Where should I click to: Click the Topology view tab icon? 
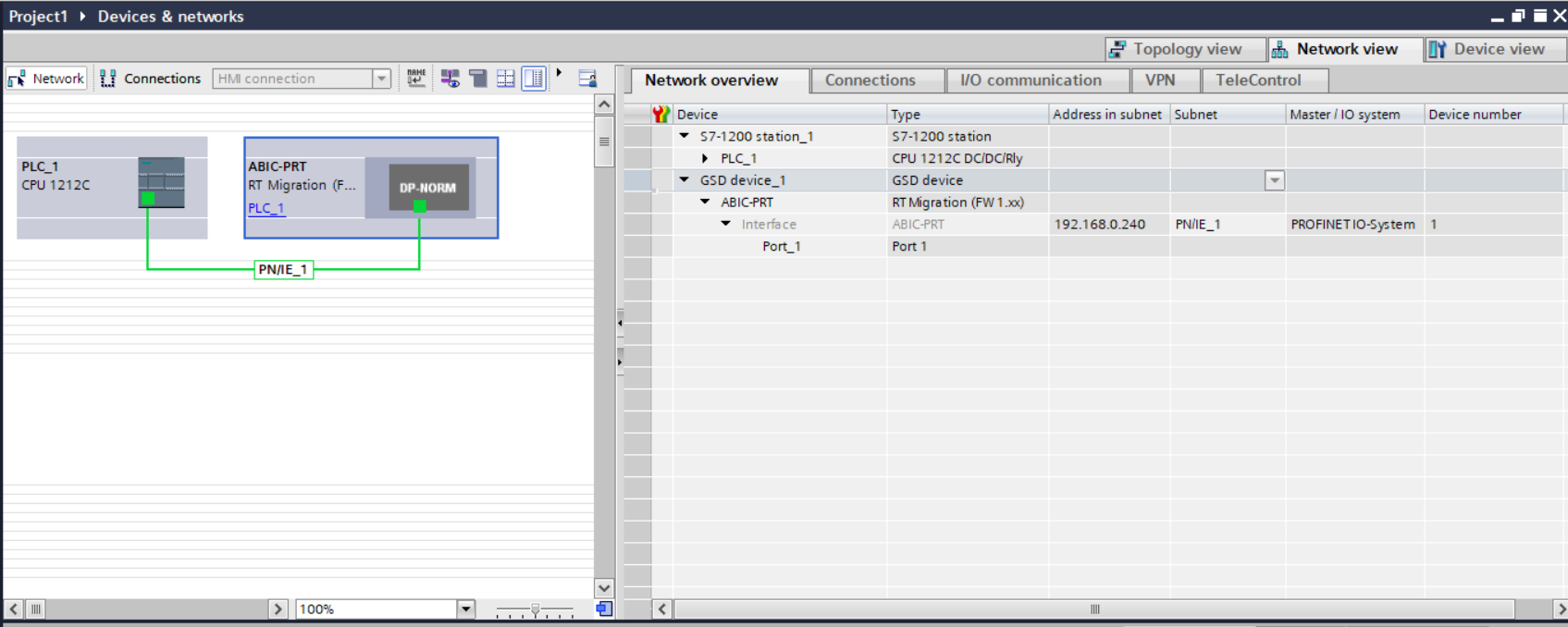[x=1117, y=49]
